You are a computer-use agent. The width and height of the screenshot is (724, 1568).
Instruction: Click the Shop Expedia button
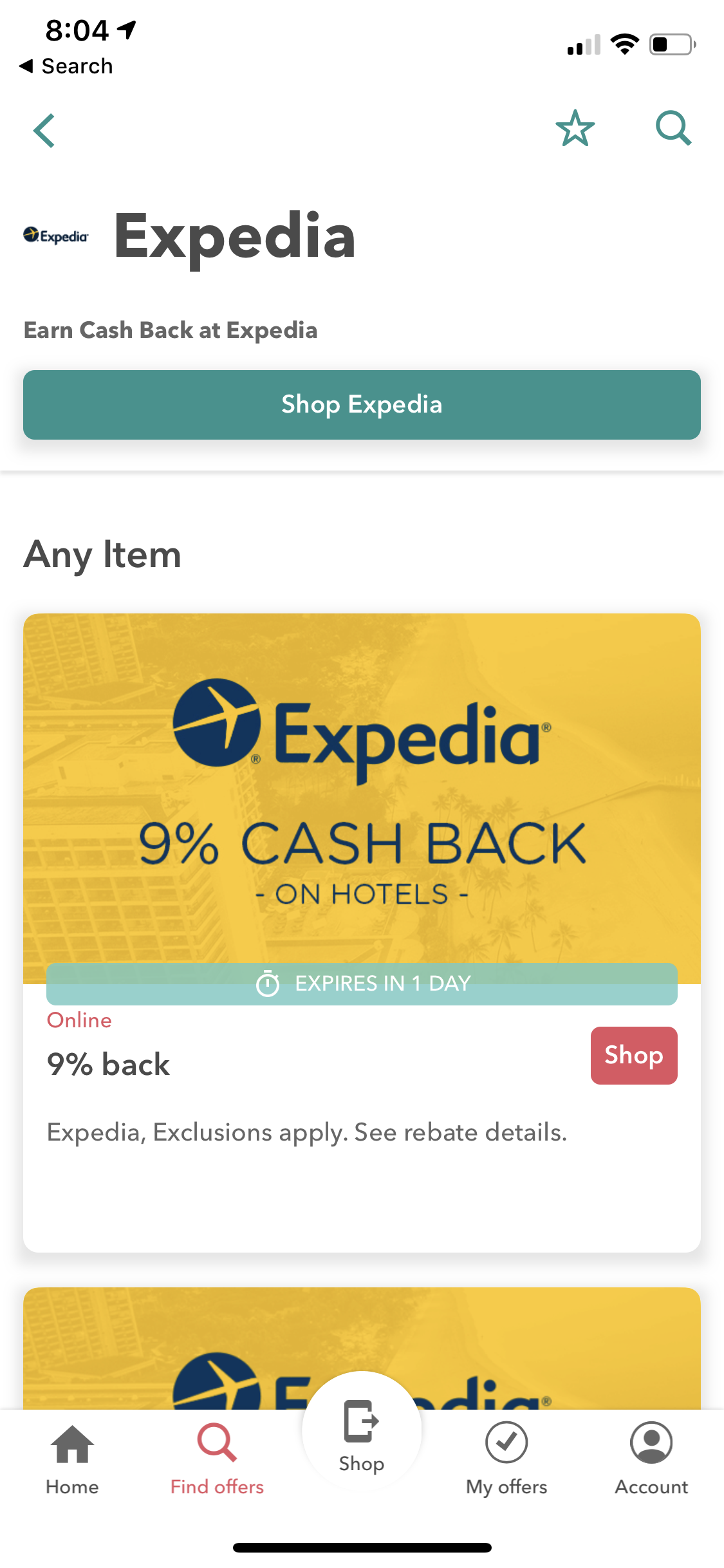362,405
